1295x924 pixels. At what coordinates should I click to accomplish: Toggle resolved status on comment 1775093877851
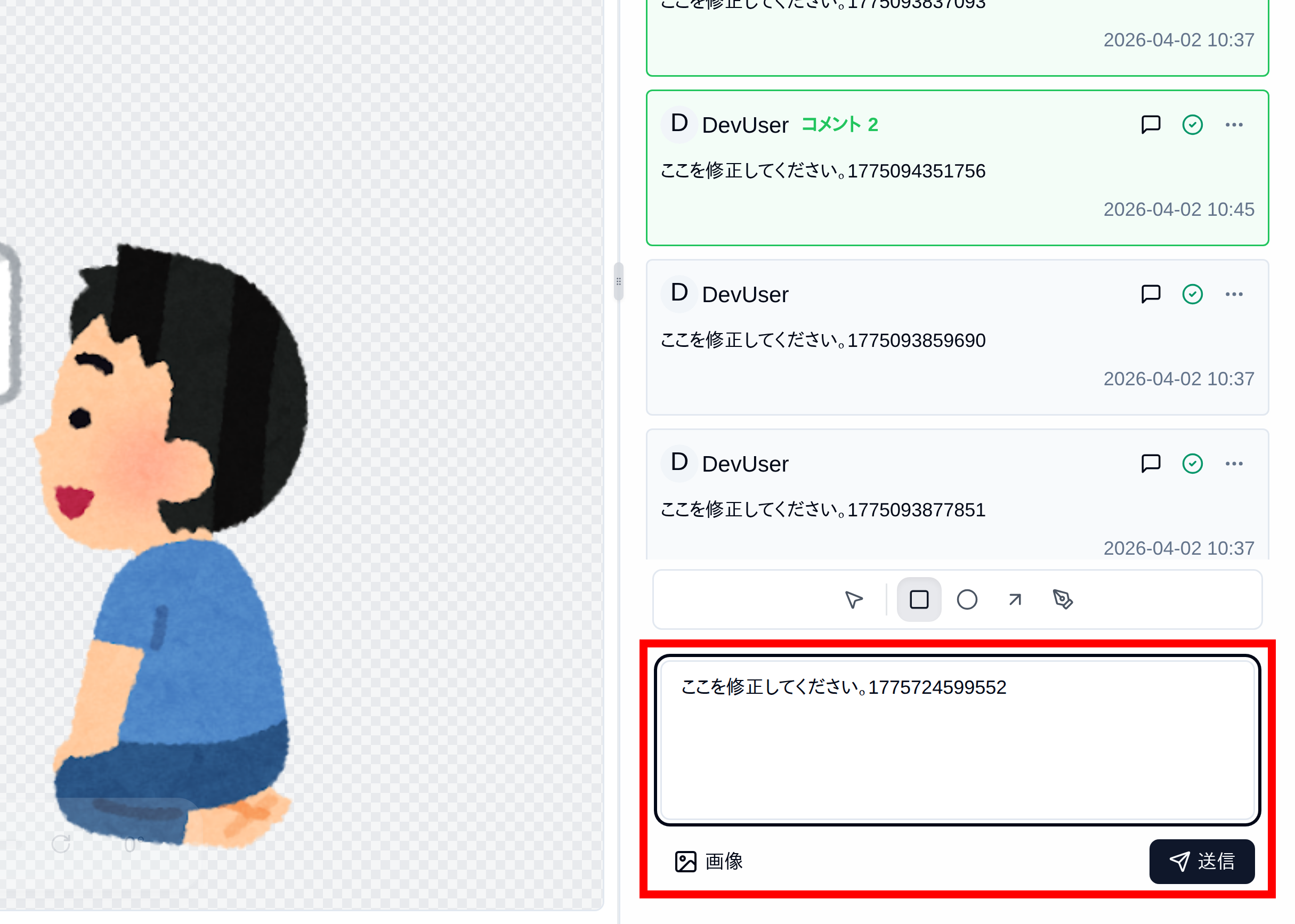point(1193,463)
